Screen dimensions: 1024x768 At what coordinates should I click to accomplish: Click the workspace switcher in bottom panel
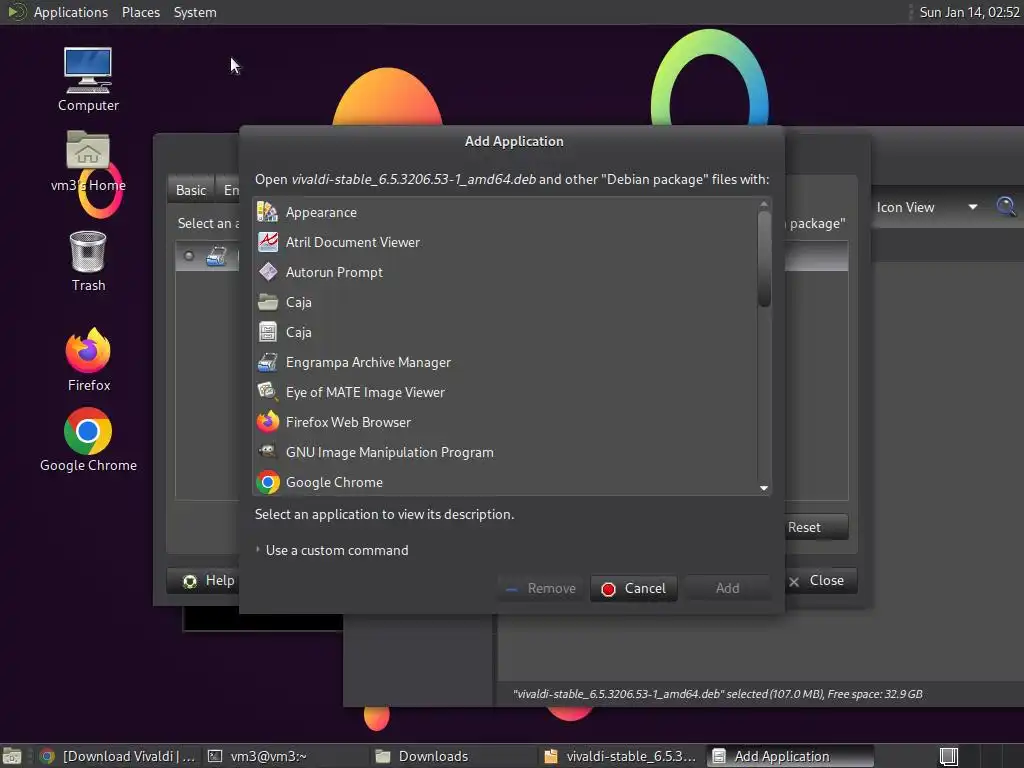(948, 756)
